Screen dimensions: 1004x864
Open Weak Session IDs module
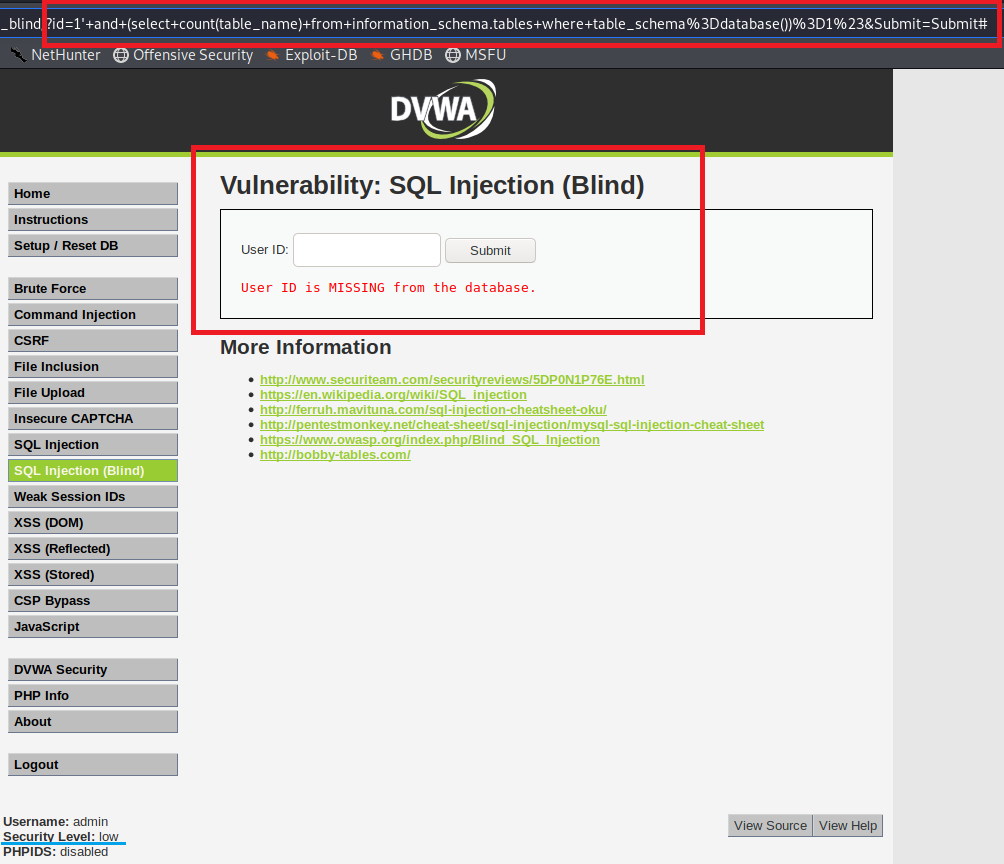tap(93, 497)
